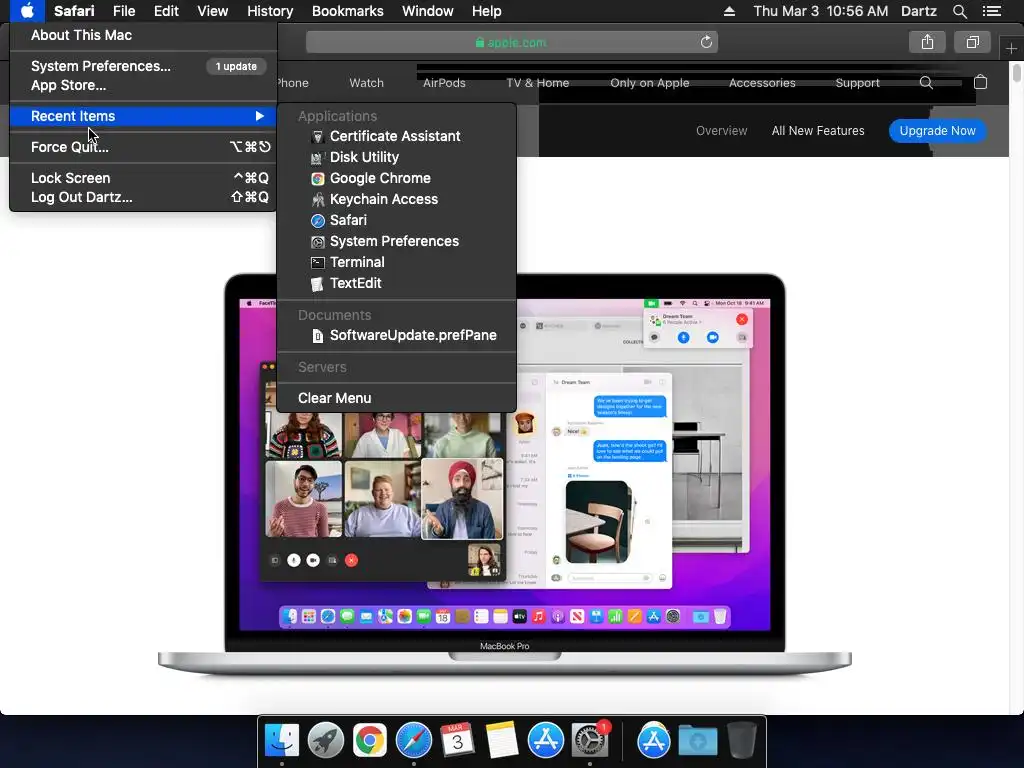Click the date and time clock
The image size is (1024, 768).
[x=820, y=11]
